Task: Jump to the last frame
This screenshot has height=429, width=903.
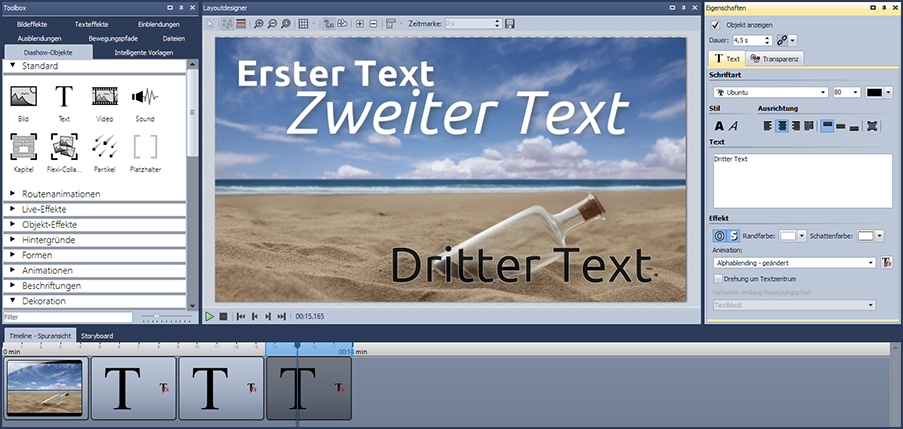Action: click(x=281, y=316)
